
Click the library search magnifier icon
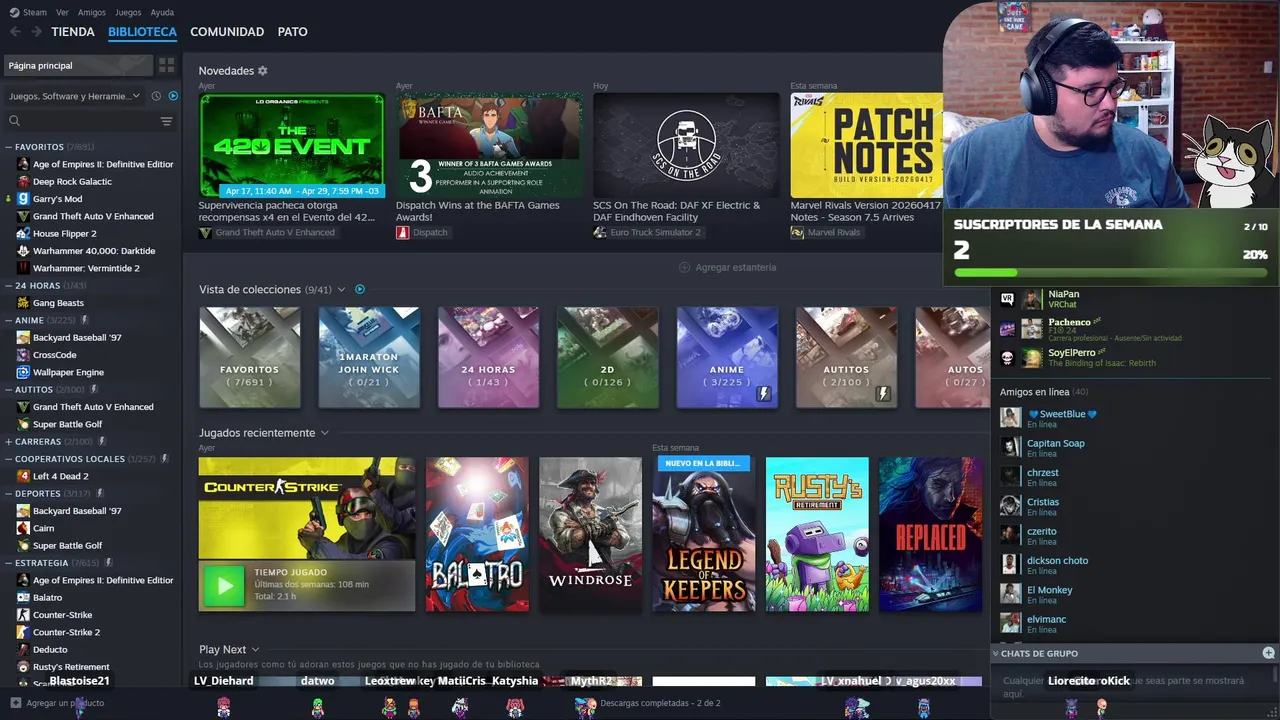pos(14,121)
